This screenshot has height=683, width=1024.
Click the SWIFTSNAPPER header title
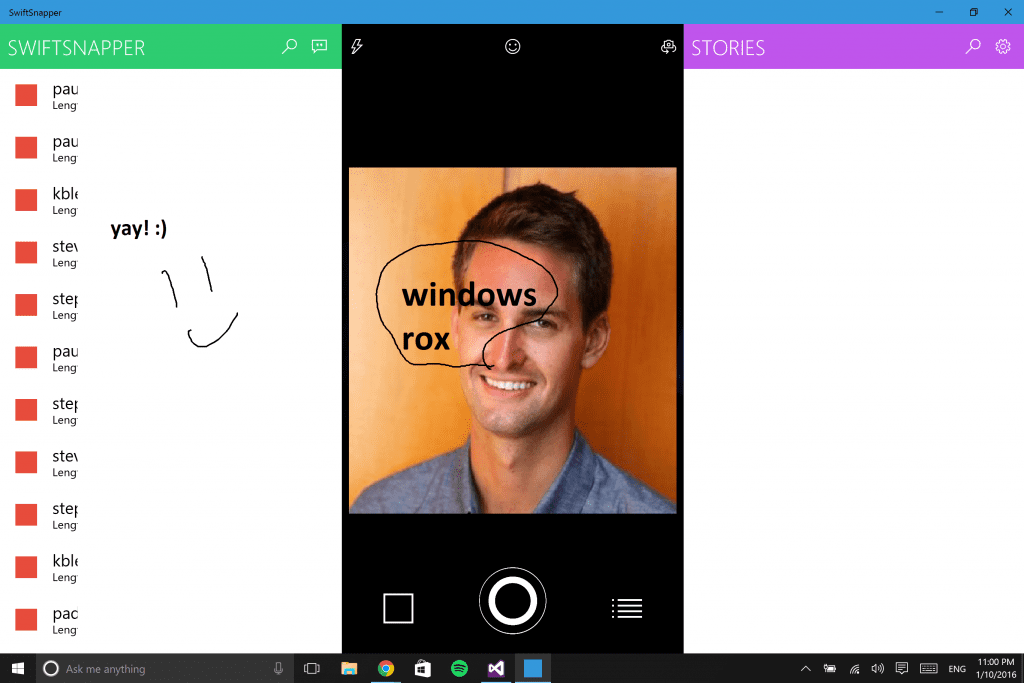coord(76,48)
